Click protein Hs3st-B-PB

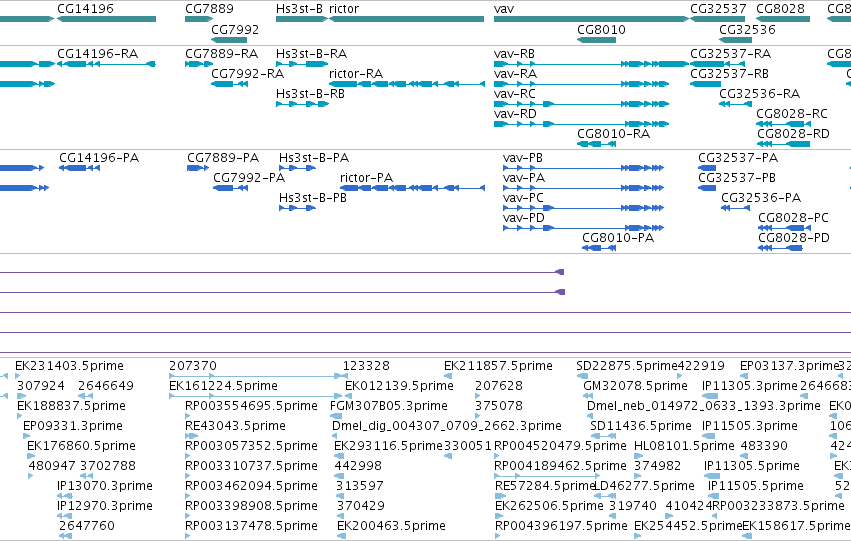(x=313, y=198)
